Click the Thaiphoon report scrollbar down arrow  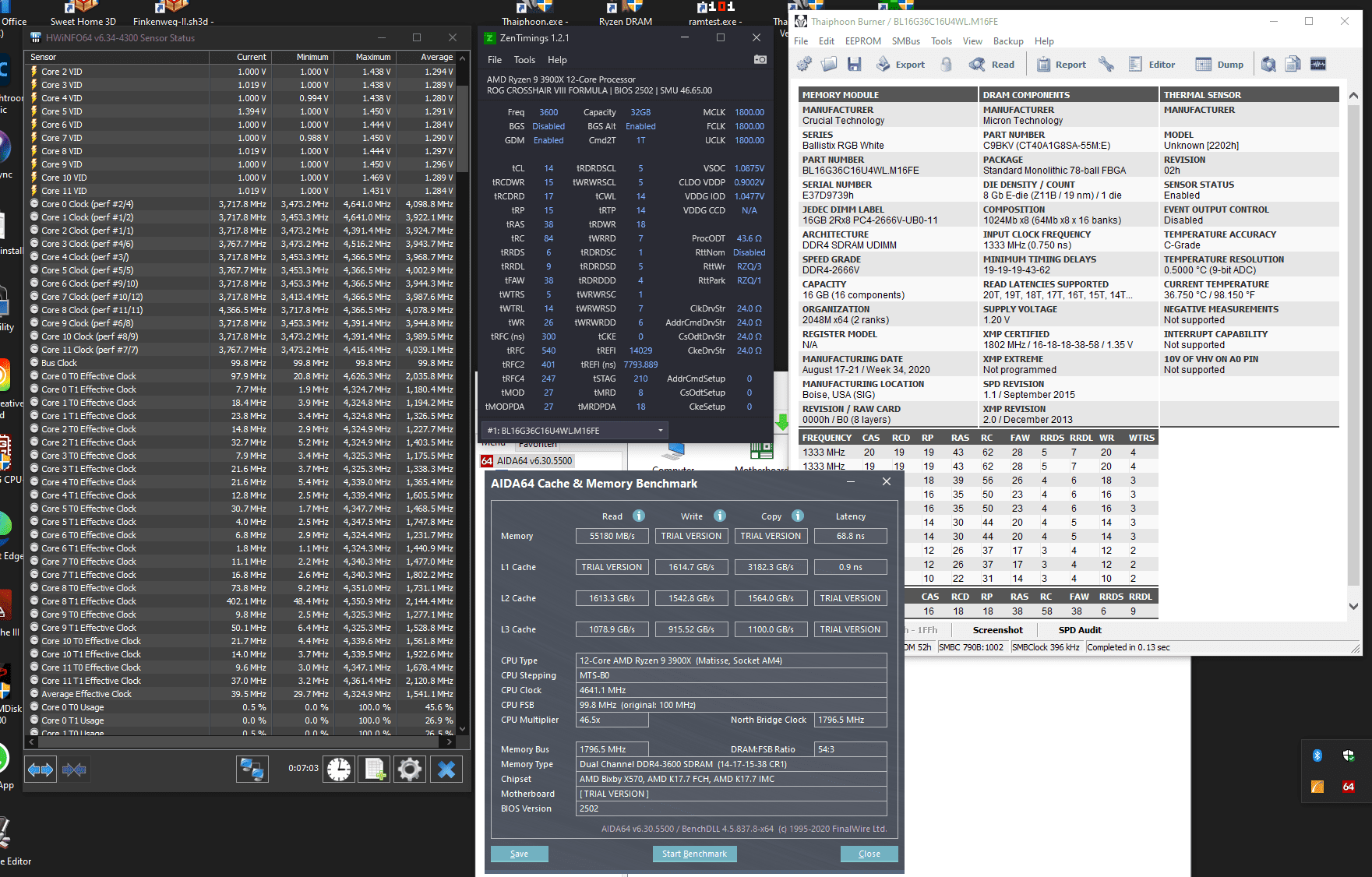[x=1353, y=606]
